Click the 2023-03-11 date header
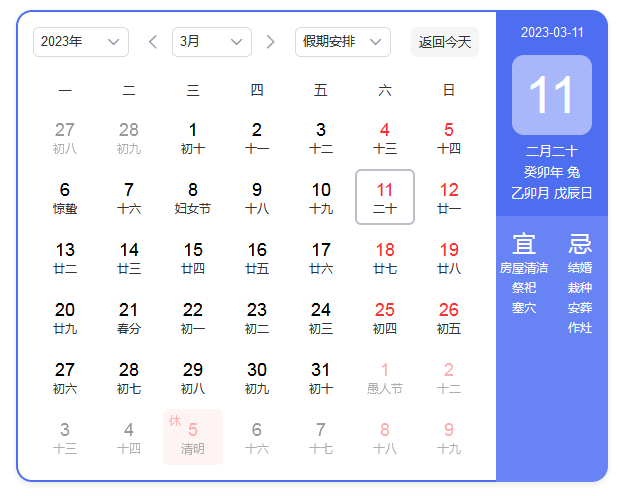This screenshot has width=621, height=496. click(x=552, y=32)
